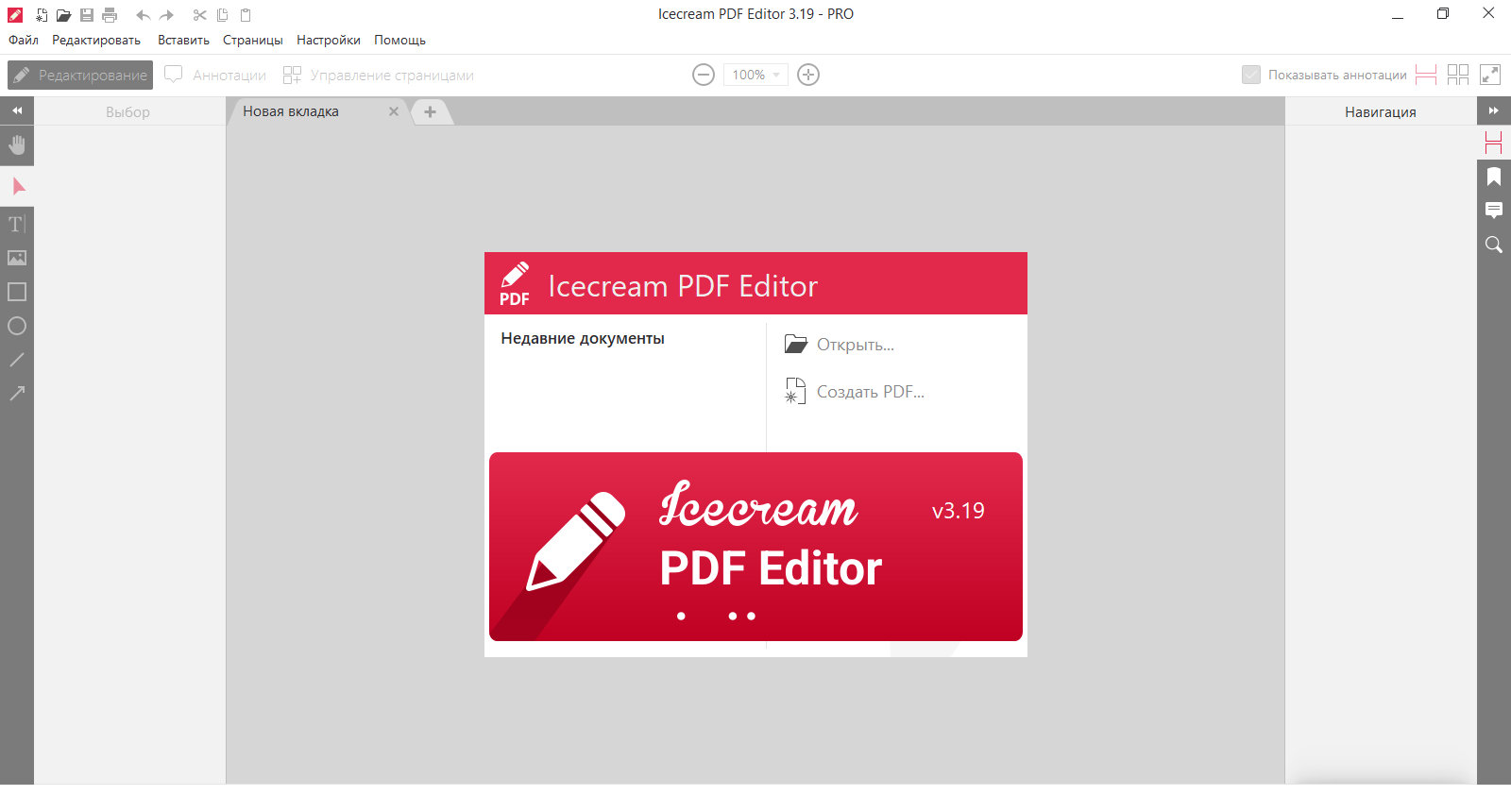Viewport: 1511px width, 812px height.
Task: Click the fullscreen expand icon
Action: pyautogui.click(x=1490, y=75)
